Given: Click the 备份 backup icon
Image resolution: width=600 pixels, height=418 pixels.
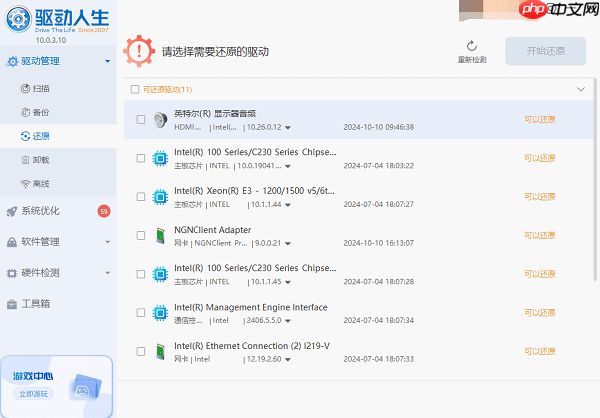Looking at the screenshot, I should (x=25, y=113).
